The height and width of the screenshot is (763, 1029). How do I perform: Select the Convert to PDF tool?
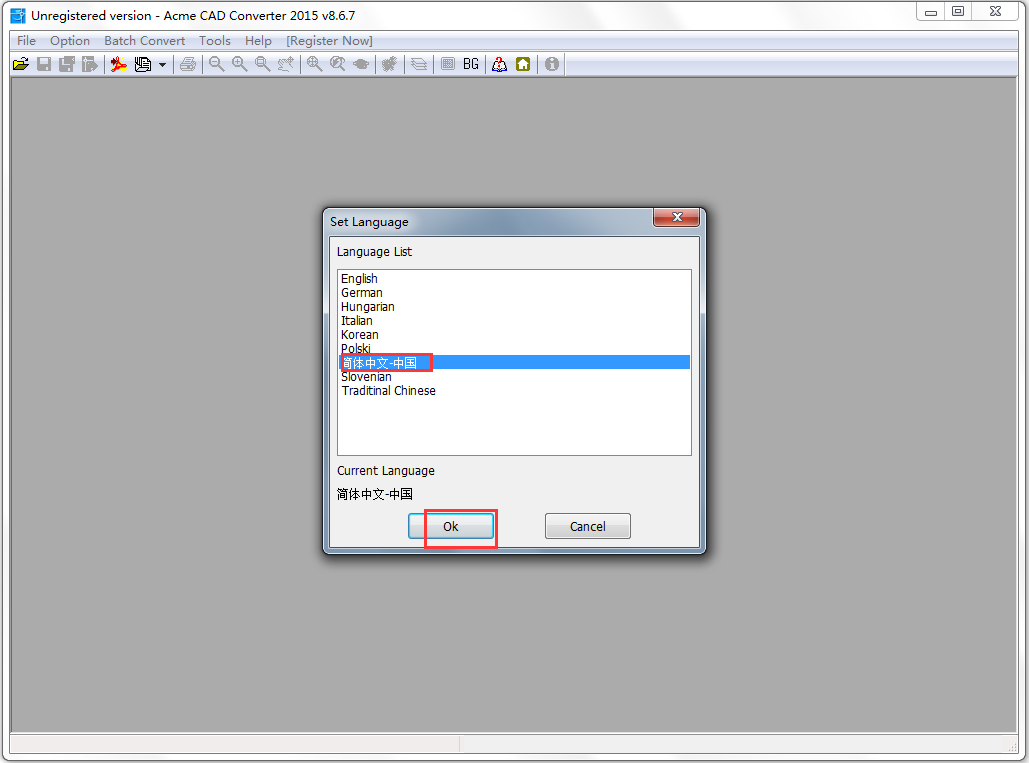(118, 64)
